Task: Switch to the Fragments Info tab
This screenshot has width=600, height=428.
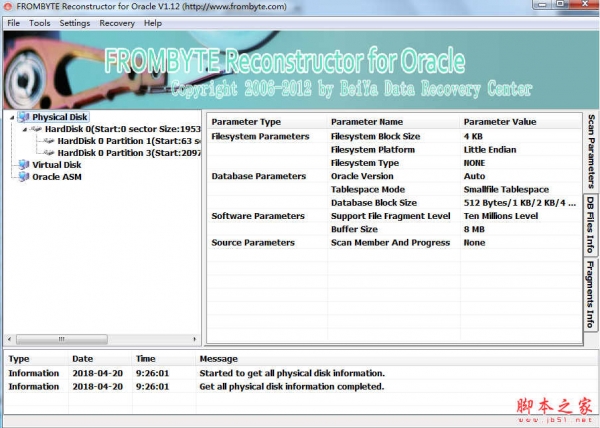Action: (590, 296)
